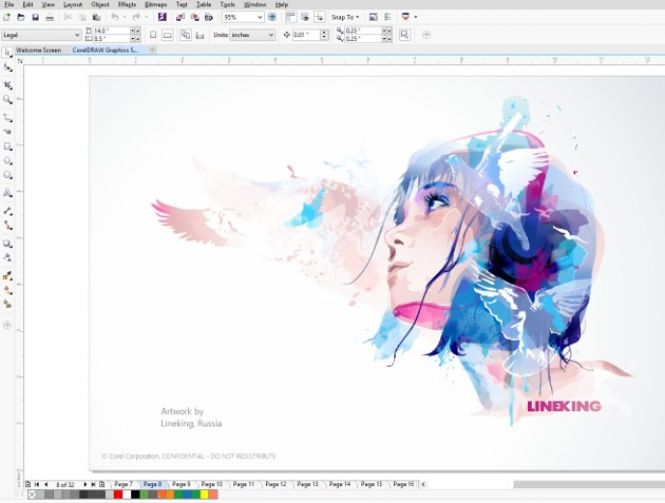
Task: Select the Color Eyedropper tool
Action: pyautogui.click(x=8, y=276)
